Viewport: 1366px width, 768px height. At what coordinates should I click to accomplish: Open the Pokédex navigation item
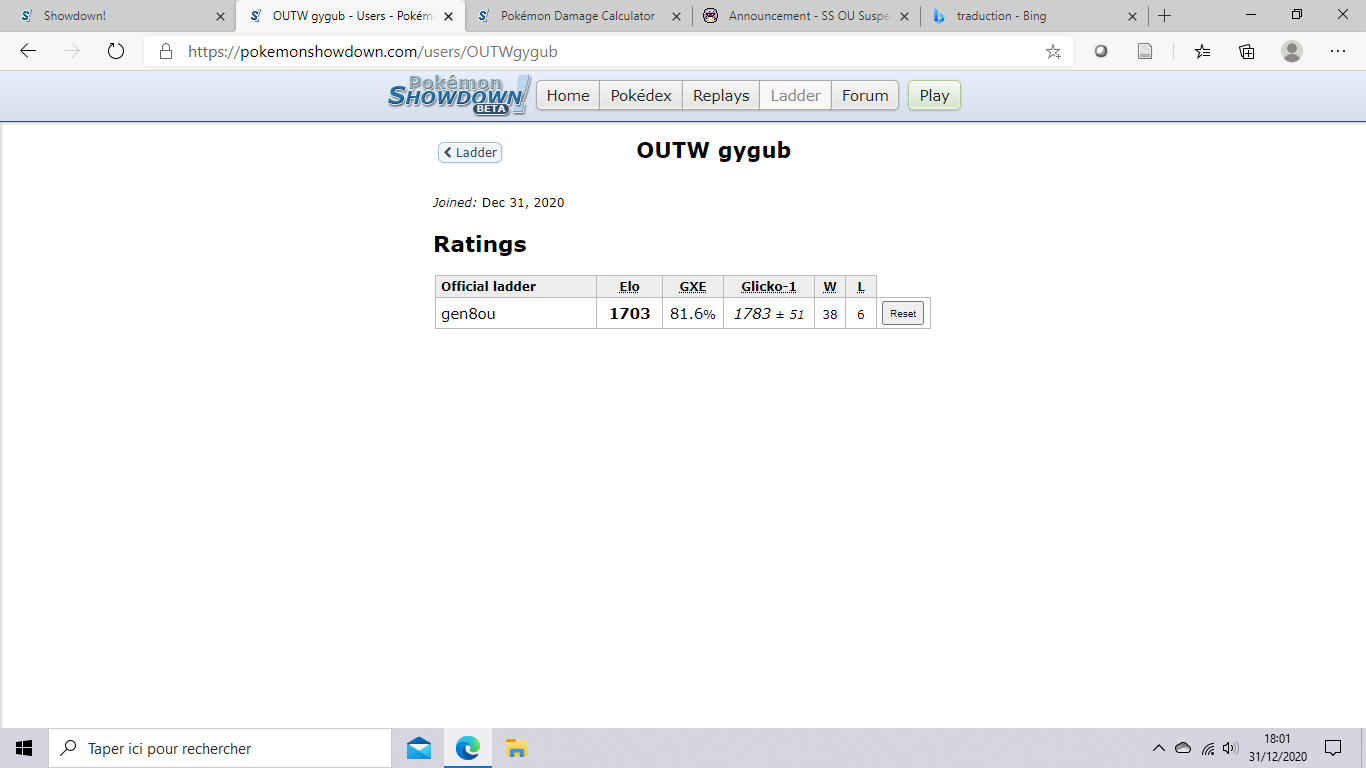click(641, 95)
